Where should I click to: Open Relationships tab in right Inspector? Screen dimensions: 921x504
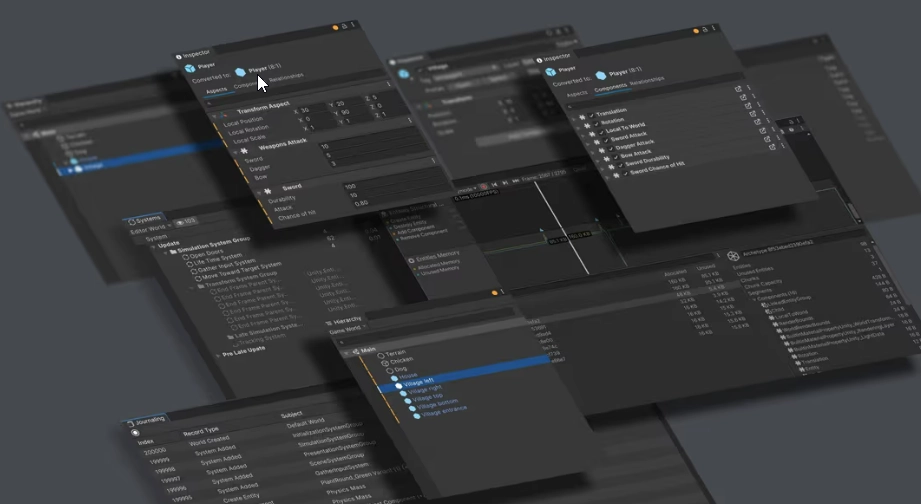point(647,80)
